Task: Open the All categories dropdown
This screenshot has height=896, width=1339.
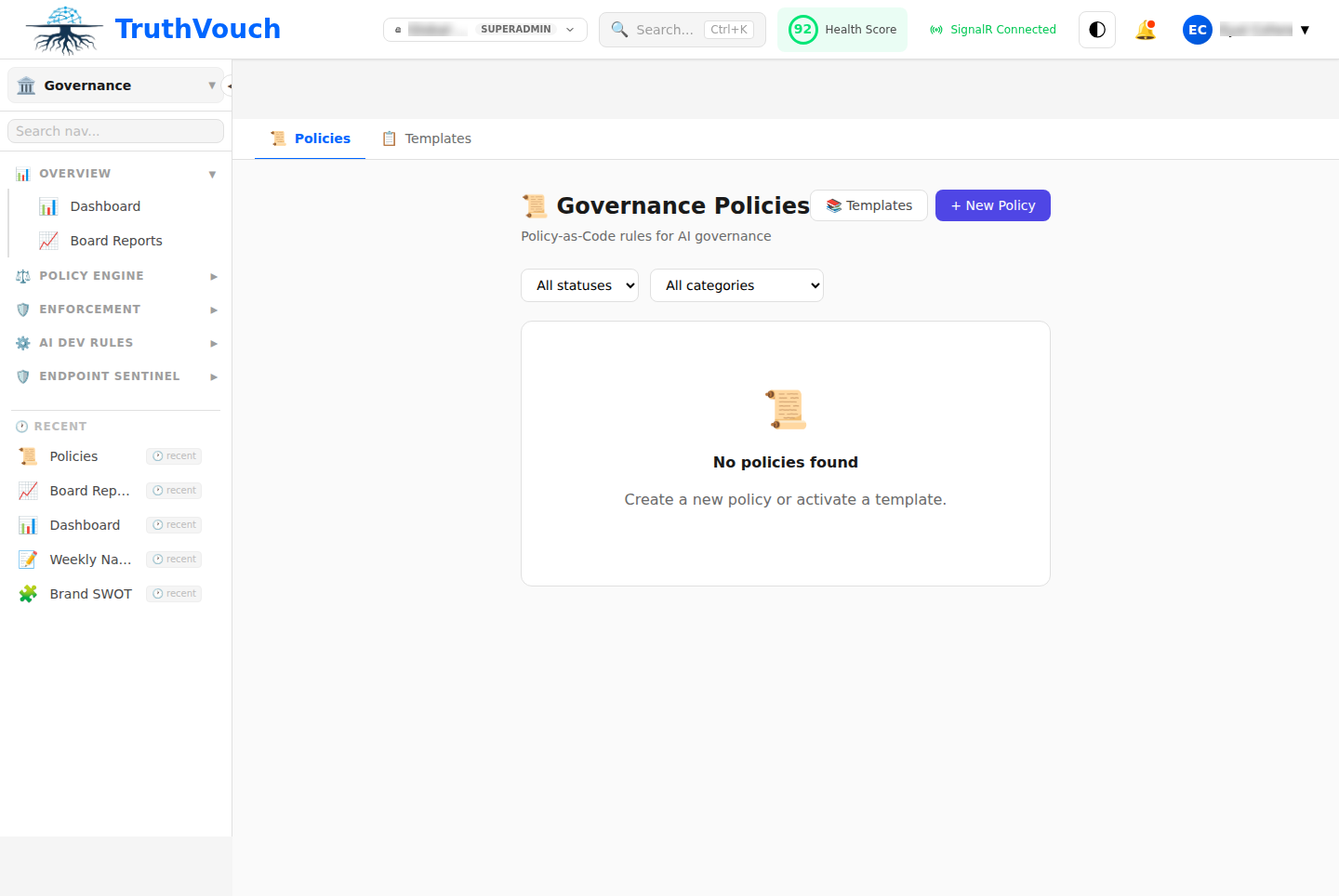Action: pyautogui.click(x=736, y=285)
